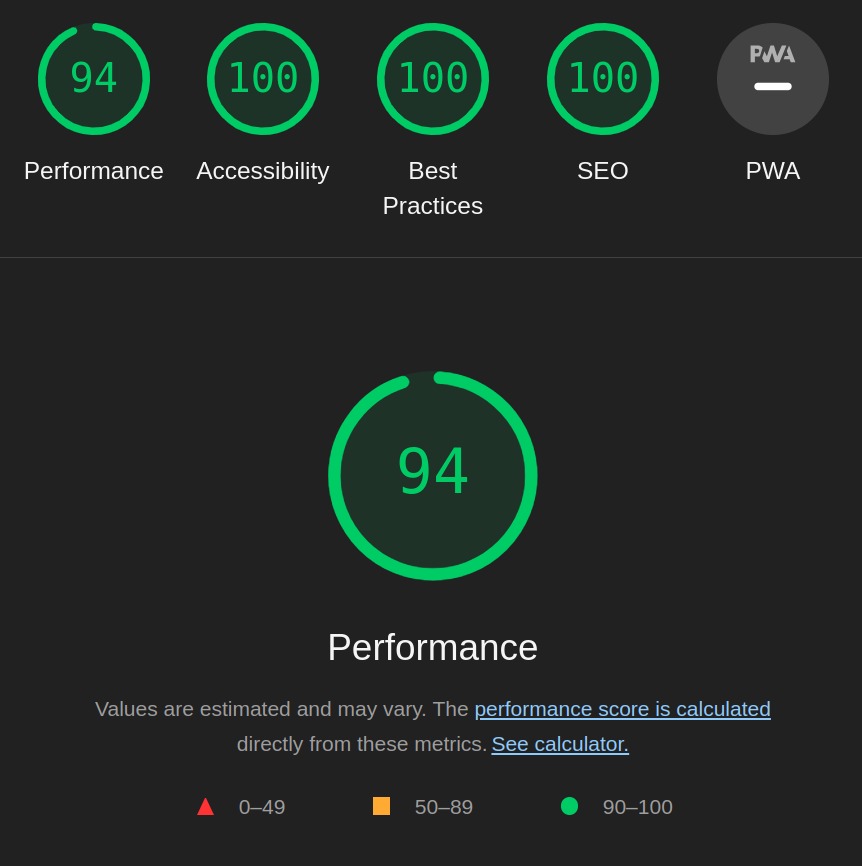Click the 50–89 score range text
The height and width of the screenshot is (866, 862).
pyautogui.click(x=444, y=807)
